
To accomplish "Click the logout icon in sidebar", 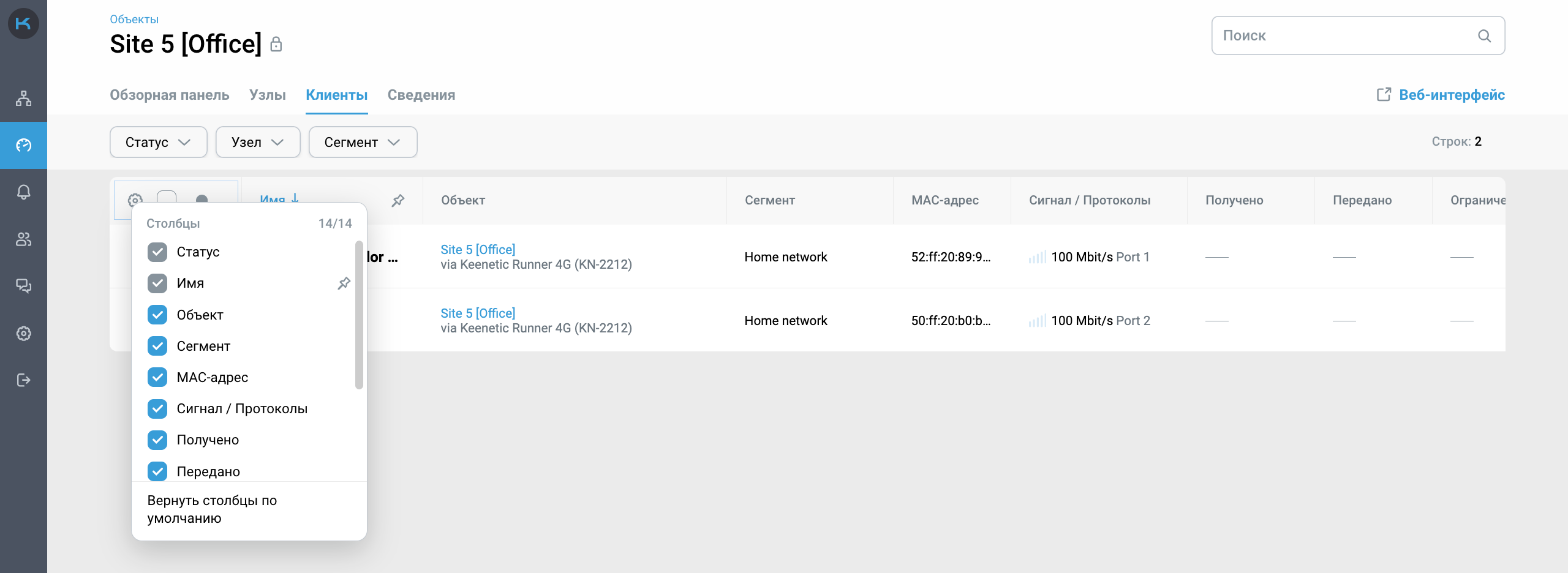I will [23, 380].
